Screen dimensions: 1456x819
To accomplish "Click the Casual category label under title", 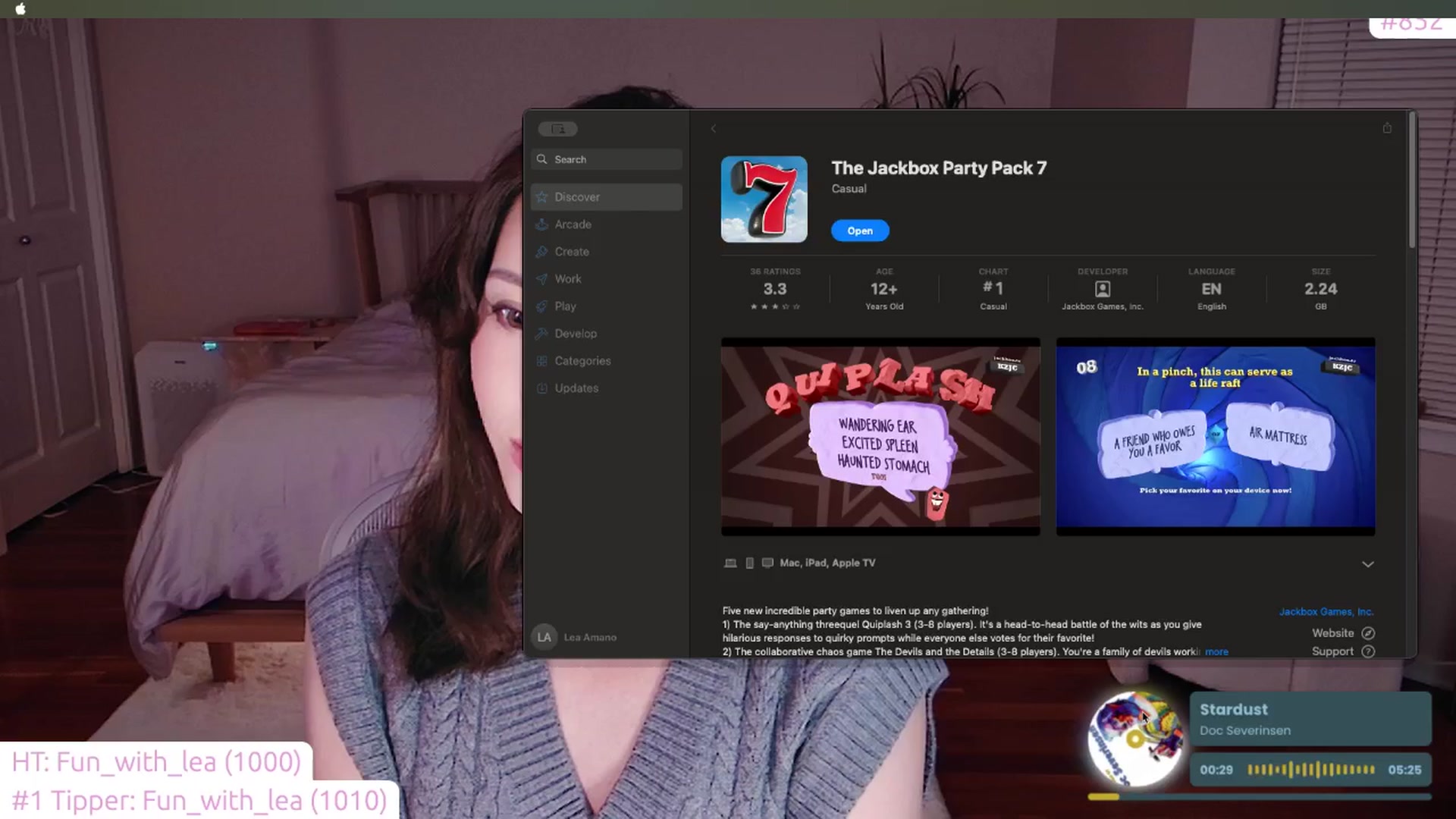I will pos(849,189).
